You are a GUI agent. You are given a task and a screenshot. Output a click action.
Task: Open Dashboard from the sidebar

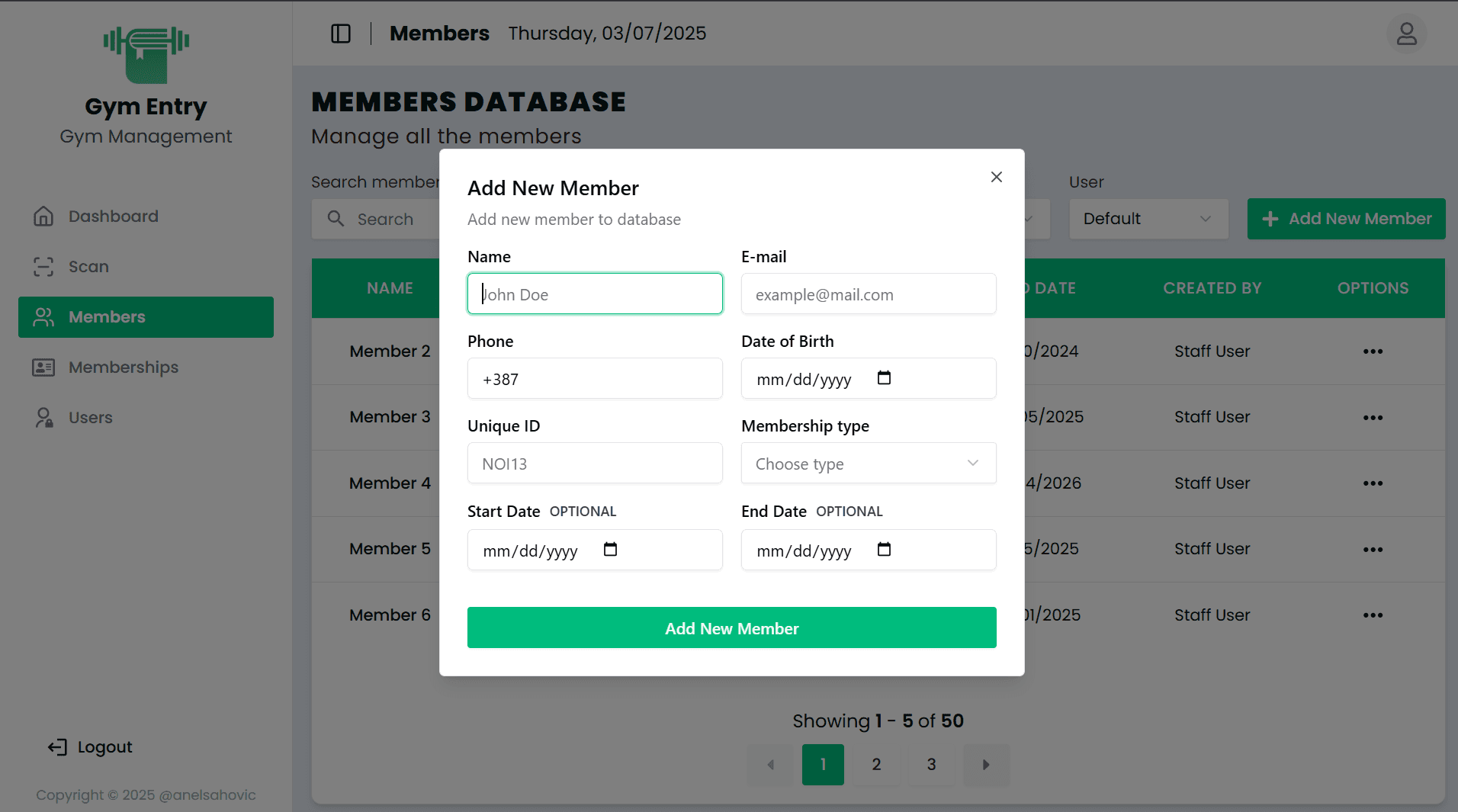click(146, 217)
